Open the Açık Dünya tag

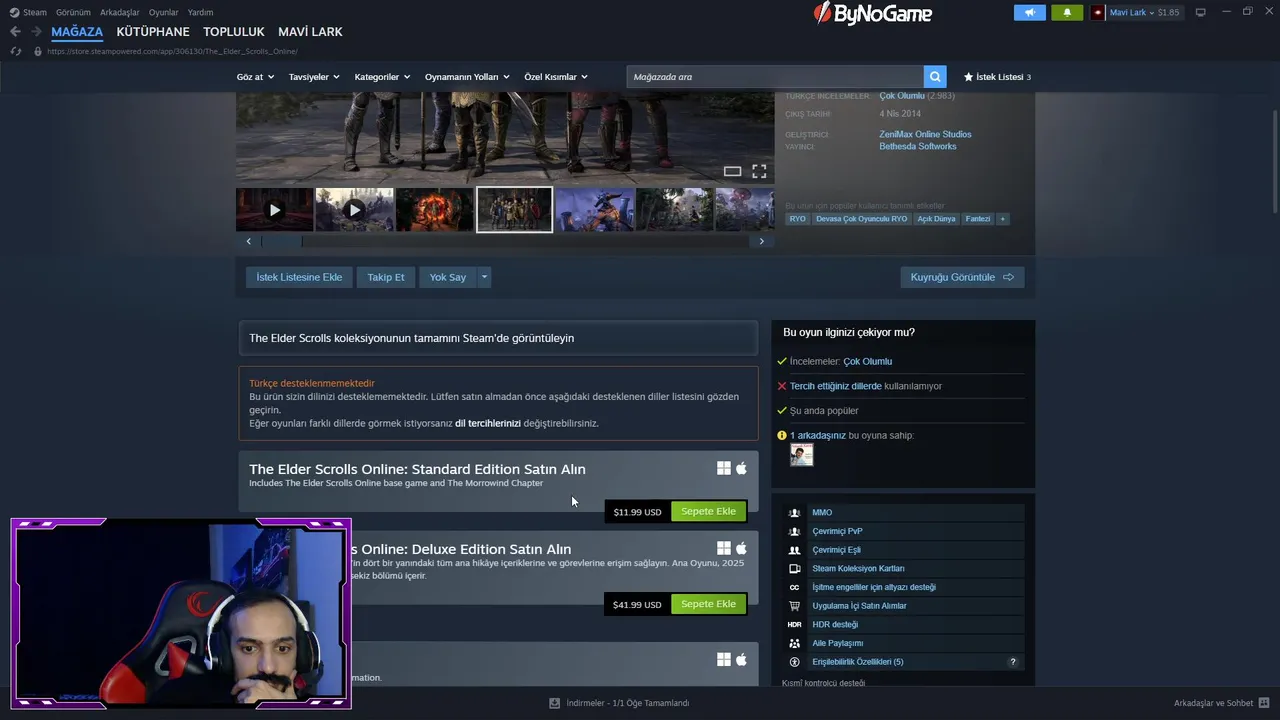pos(937,219)
